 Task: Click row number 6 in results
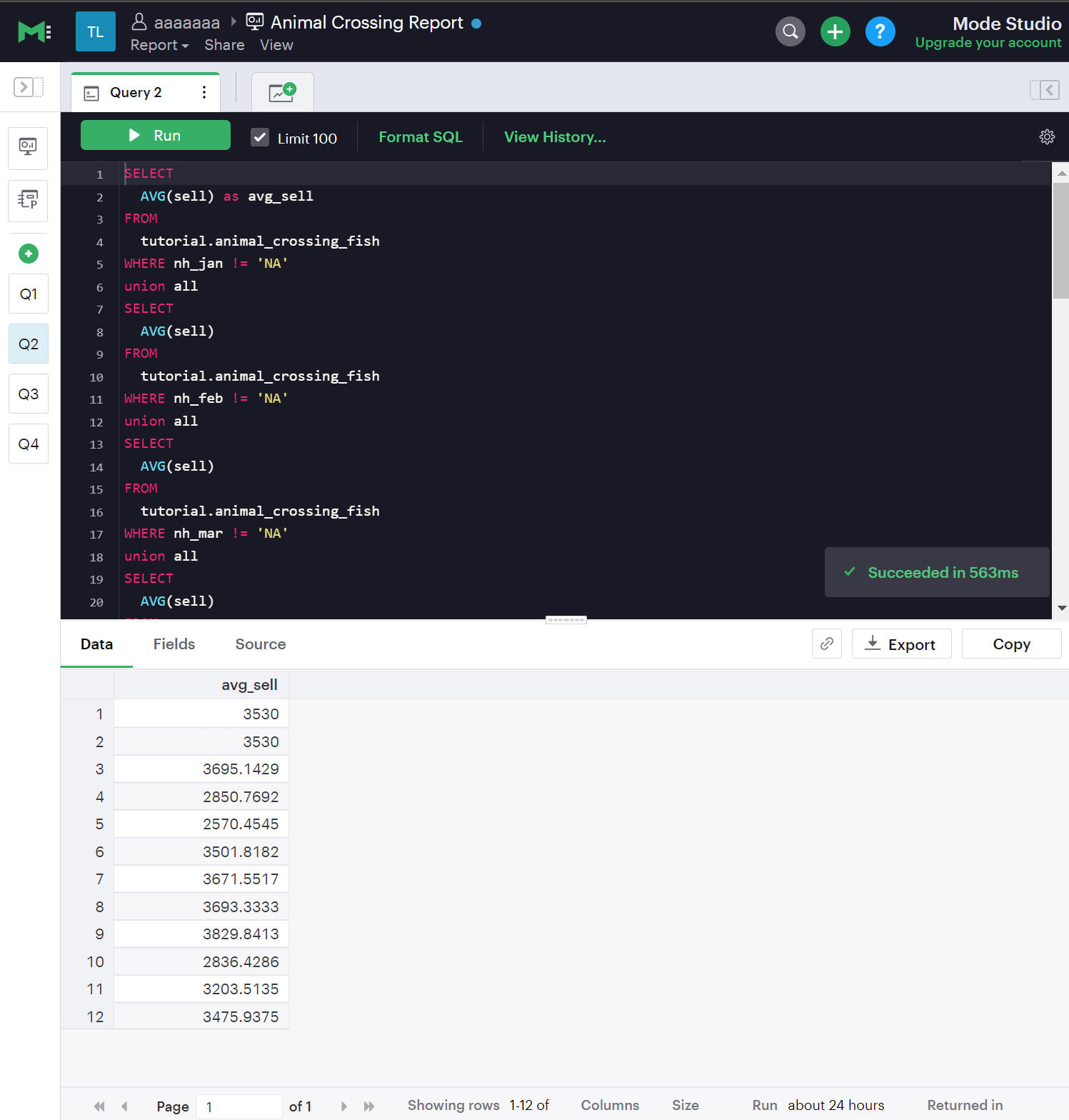click(x=100, y=851)
